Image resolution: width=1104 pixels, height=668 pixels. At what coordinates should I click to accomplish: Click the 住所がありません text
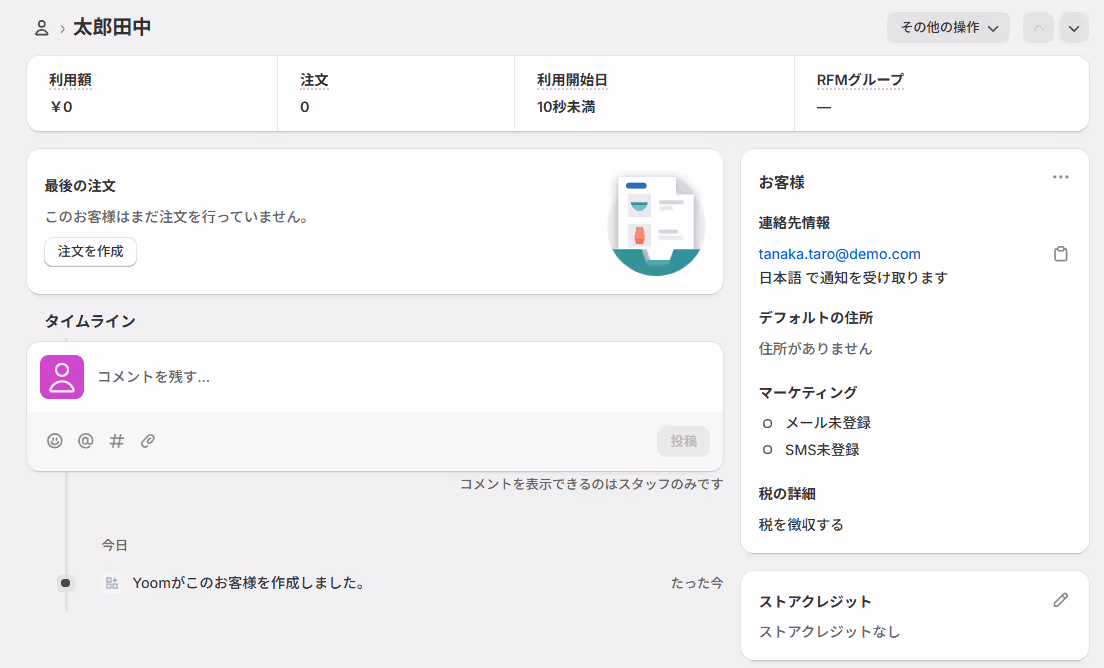tap(815, 348)
